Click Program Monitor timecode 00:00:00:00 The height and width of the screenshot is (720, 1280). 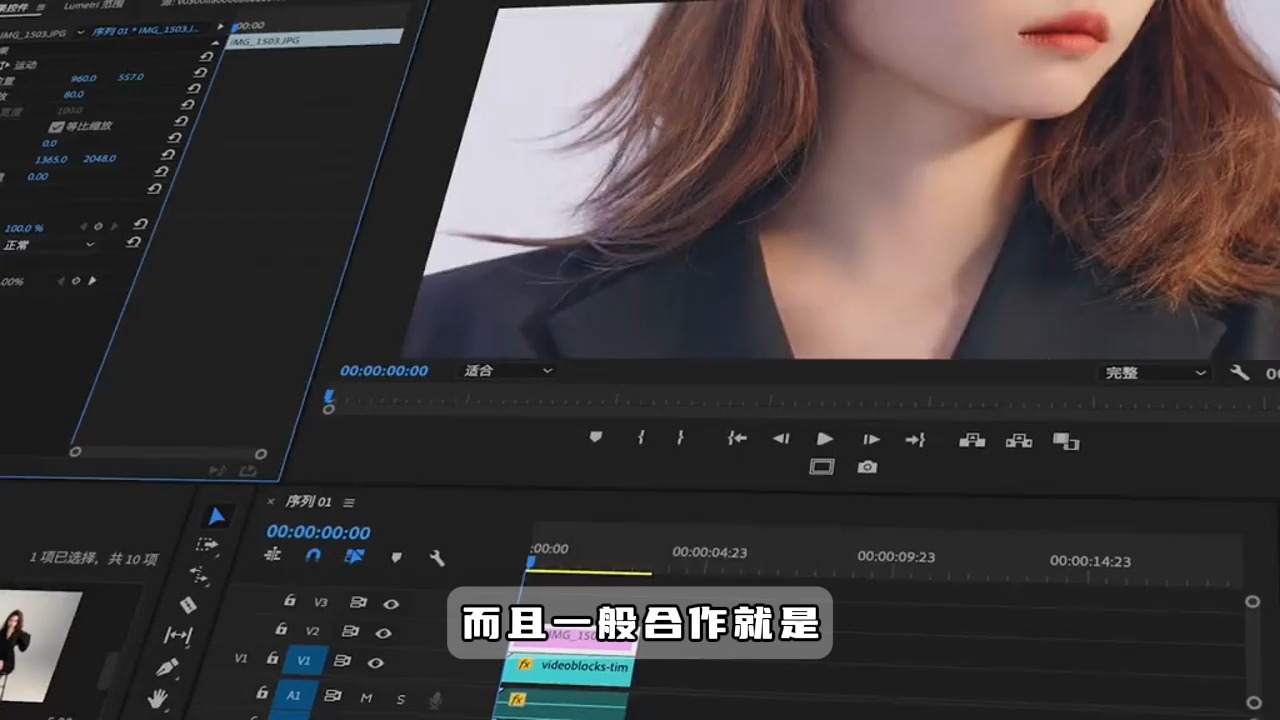[384, 371]
